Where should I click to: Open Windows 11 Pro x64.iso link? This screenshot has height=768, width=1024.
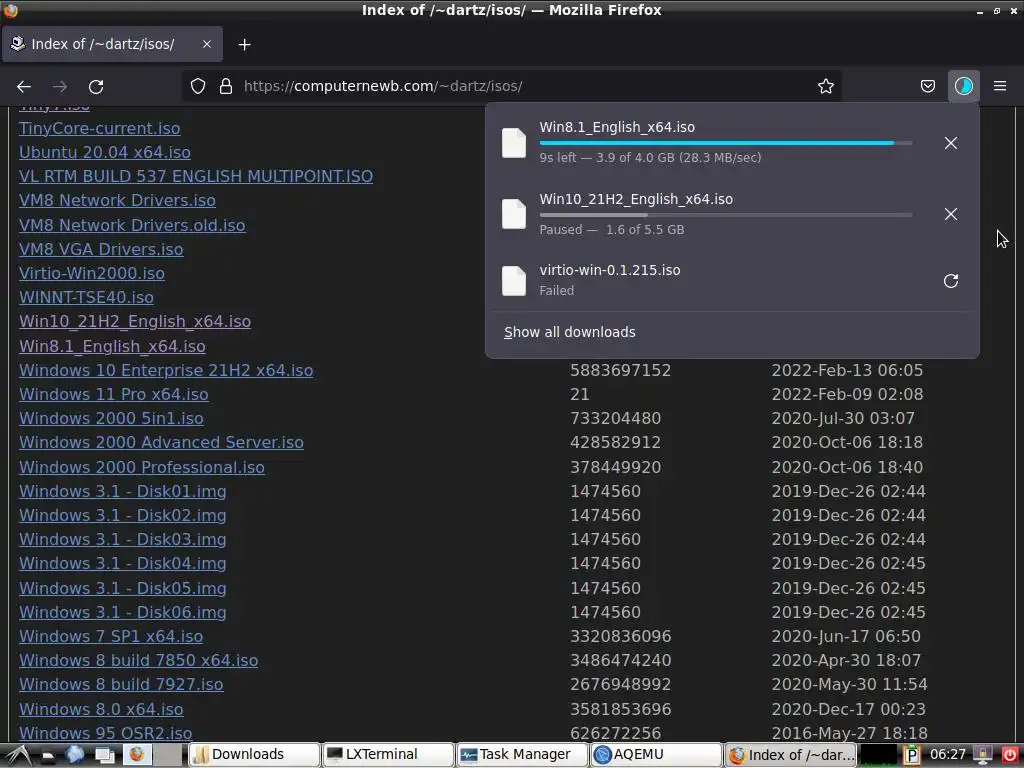pos(114,394)
